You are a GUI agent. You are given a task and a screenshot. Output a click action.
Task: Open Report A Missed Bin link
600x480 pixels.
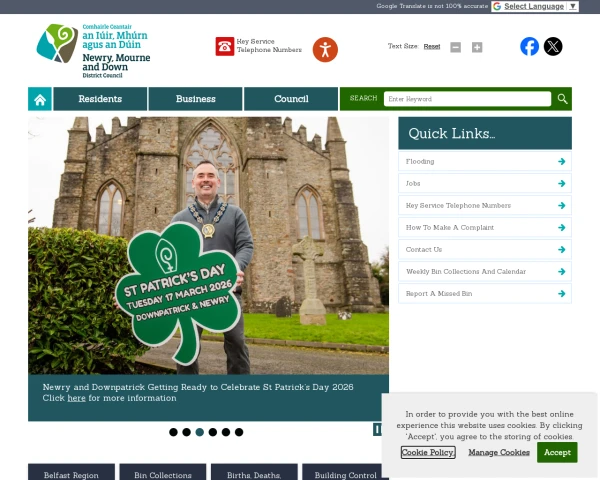tap(485, 294)
